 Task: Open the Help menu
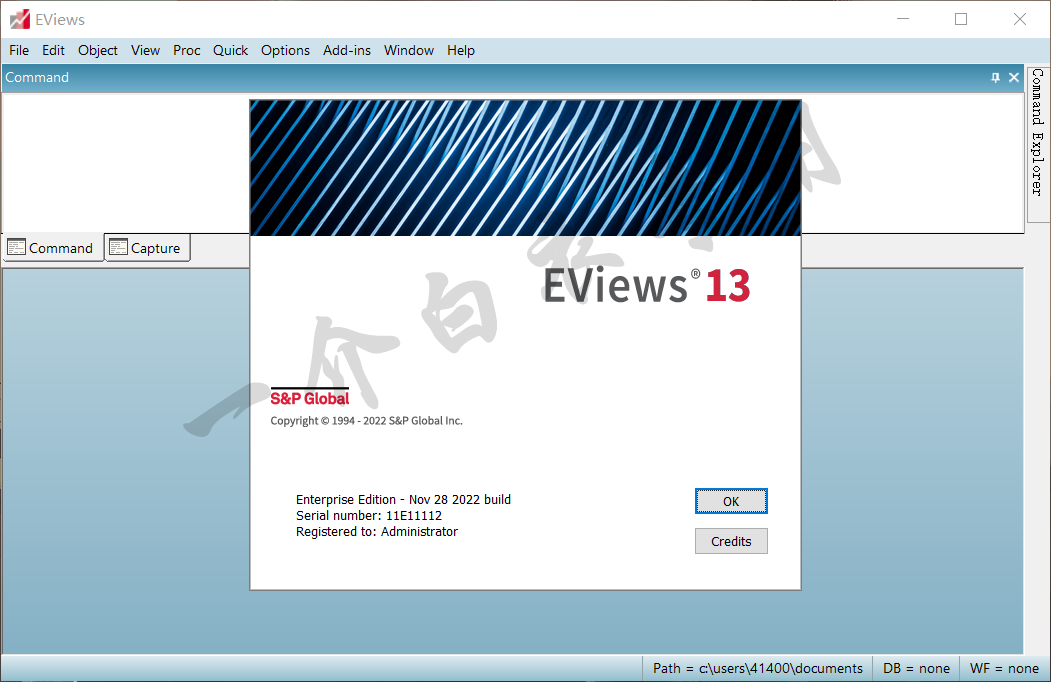coord(460,50)
